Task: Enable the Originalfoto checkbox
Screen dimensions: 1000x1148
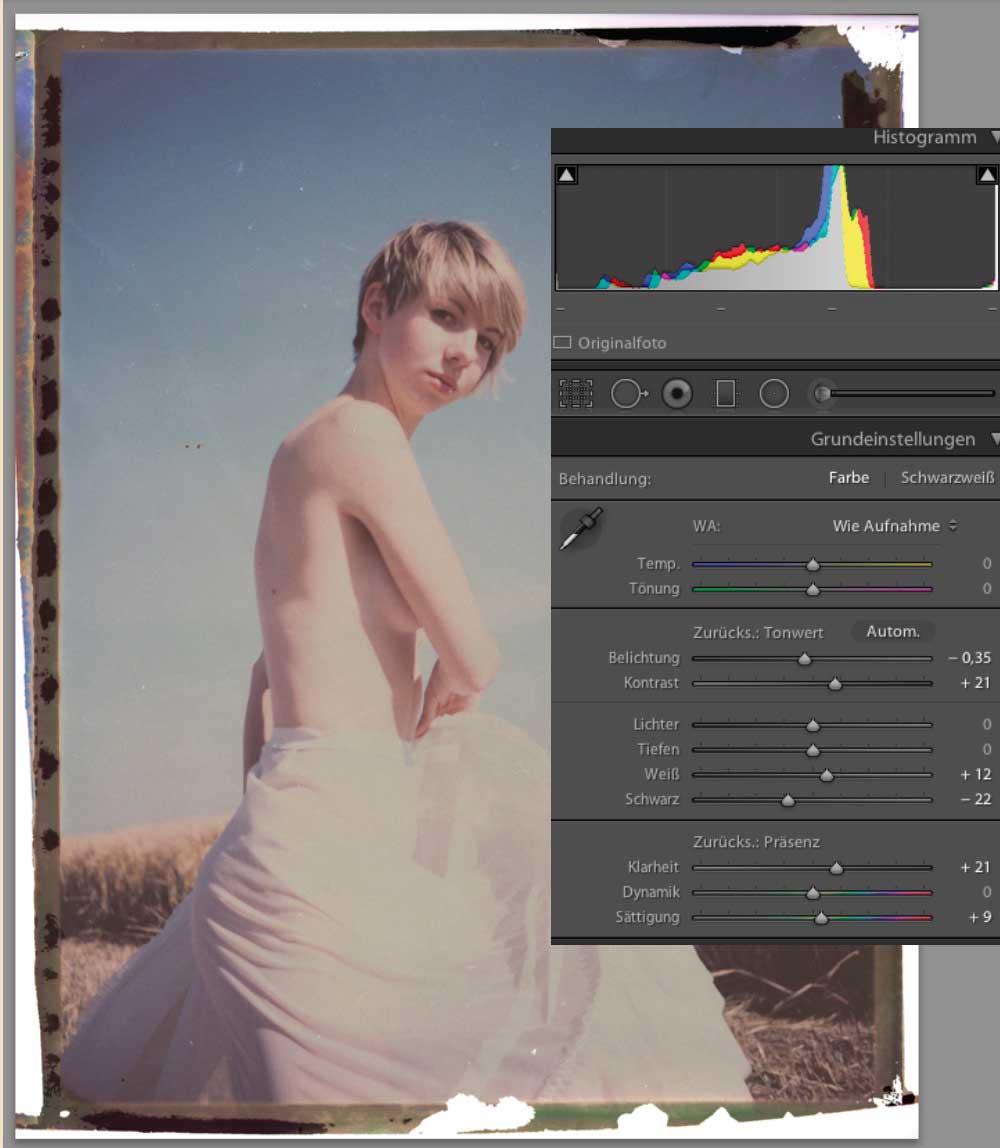Action: click(x=563, y=343)
